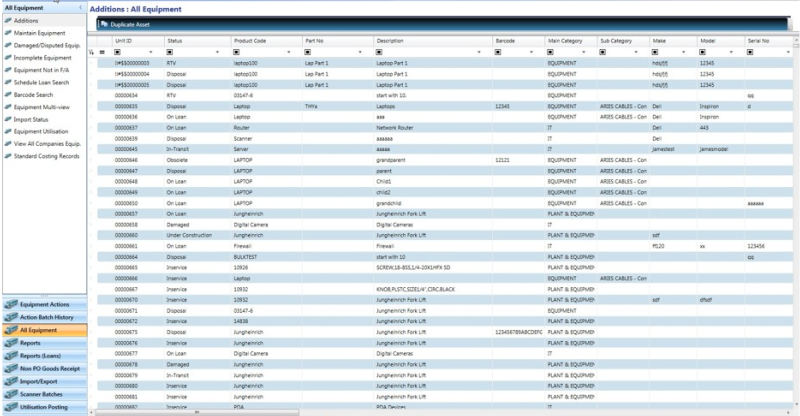800x416 pixels.
Task: Toggle Description filter condition box
Action: 379,52
